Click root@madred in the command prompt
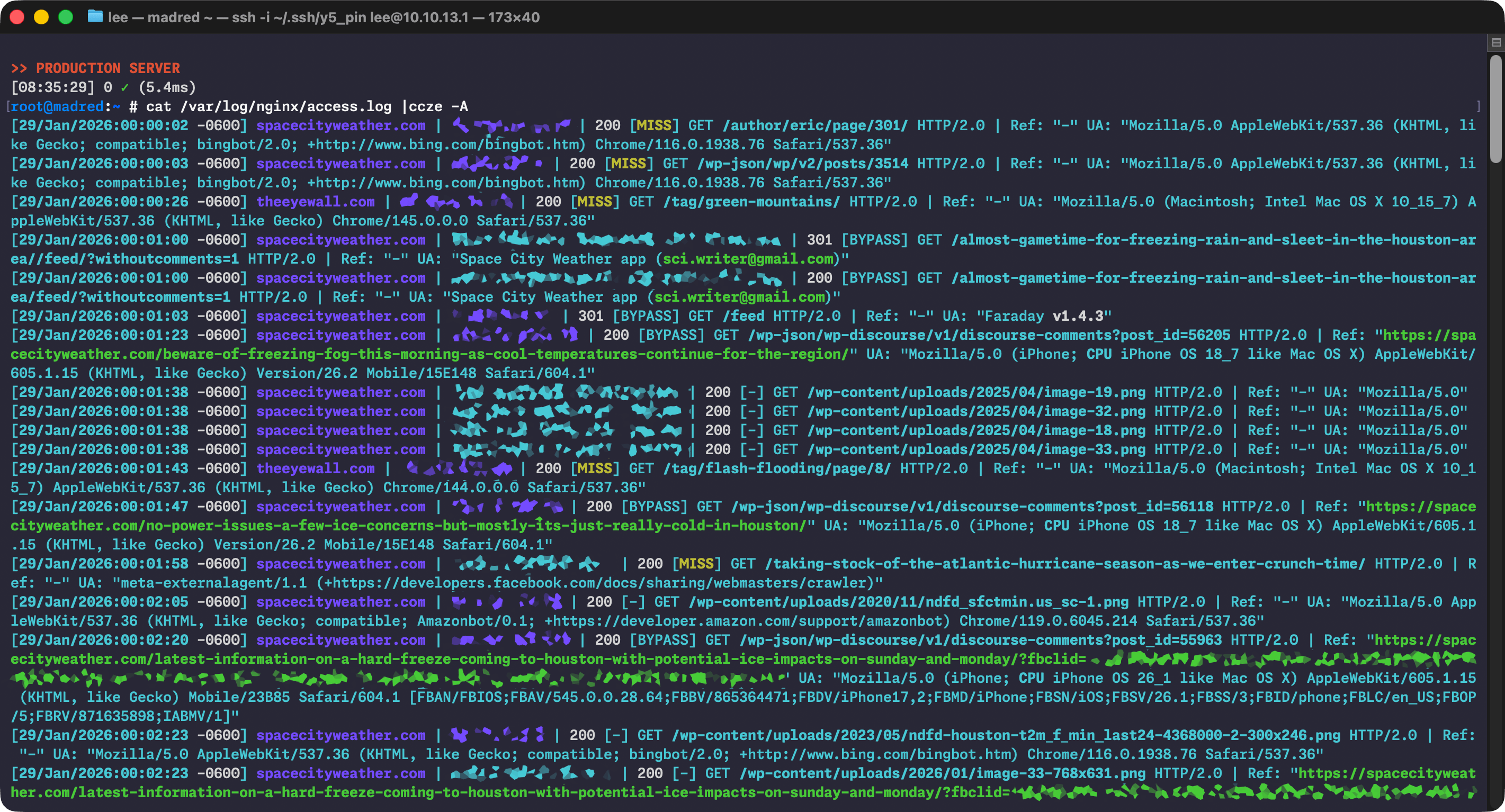This screenshot has height=812, width=1505. click(x=57, y=106)
